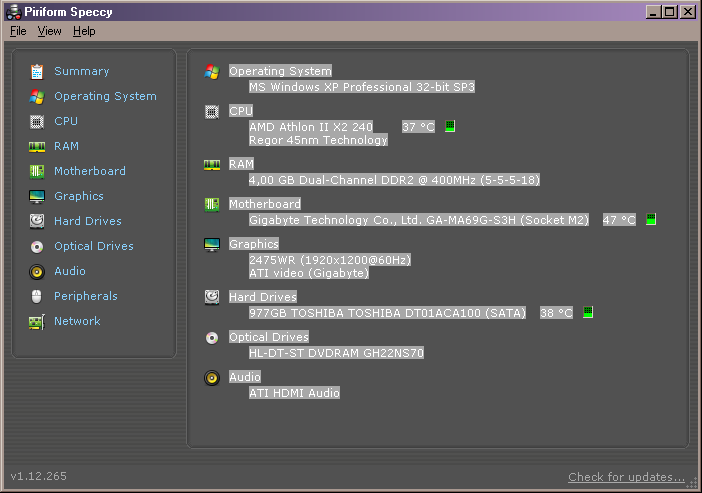Click the drive icon beside Hard Drives heading

[212, 297]
